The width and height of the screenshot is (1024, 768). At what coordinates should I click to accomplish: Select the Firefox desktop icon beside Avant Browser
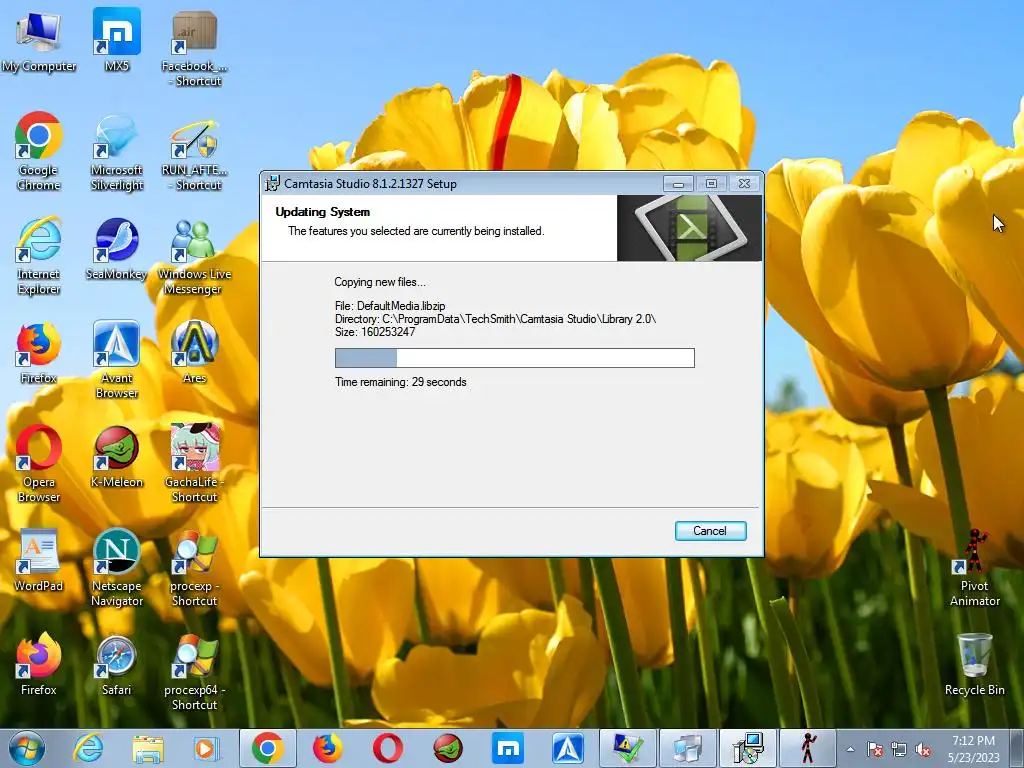click(x=39, y=353)
